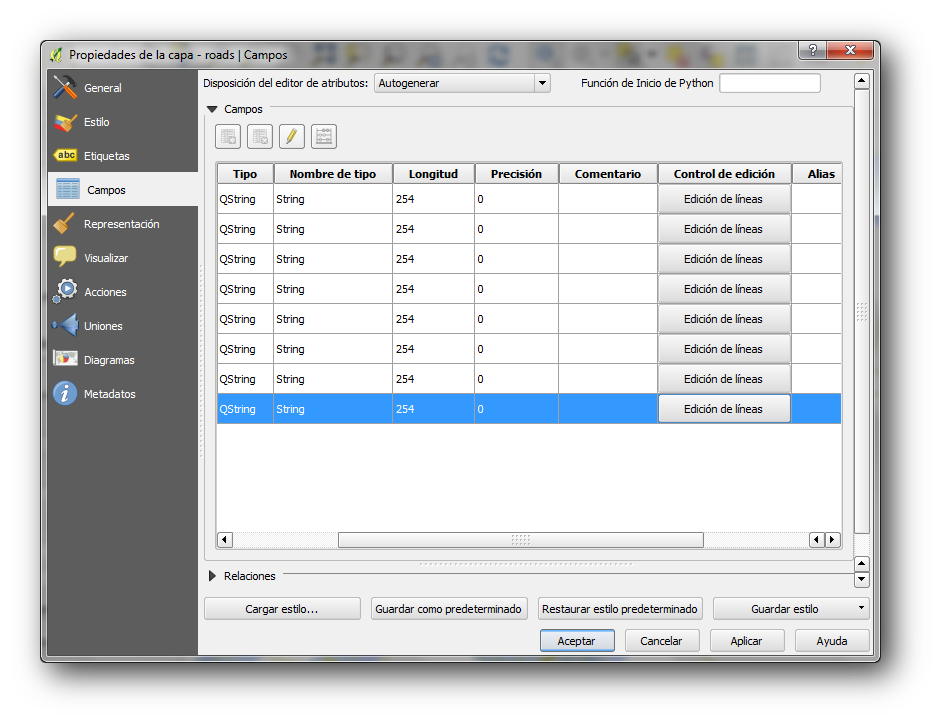Click the horizontal scrollbar's rightmost arrow
The image size is (941, 723).
(832, 539)
